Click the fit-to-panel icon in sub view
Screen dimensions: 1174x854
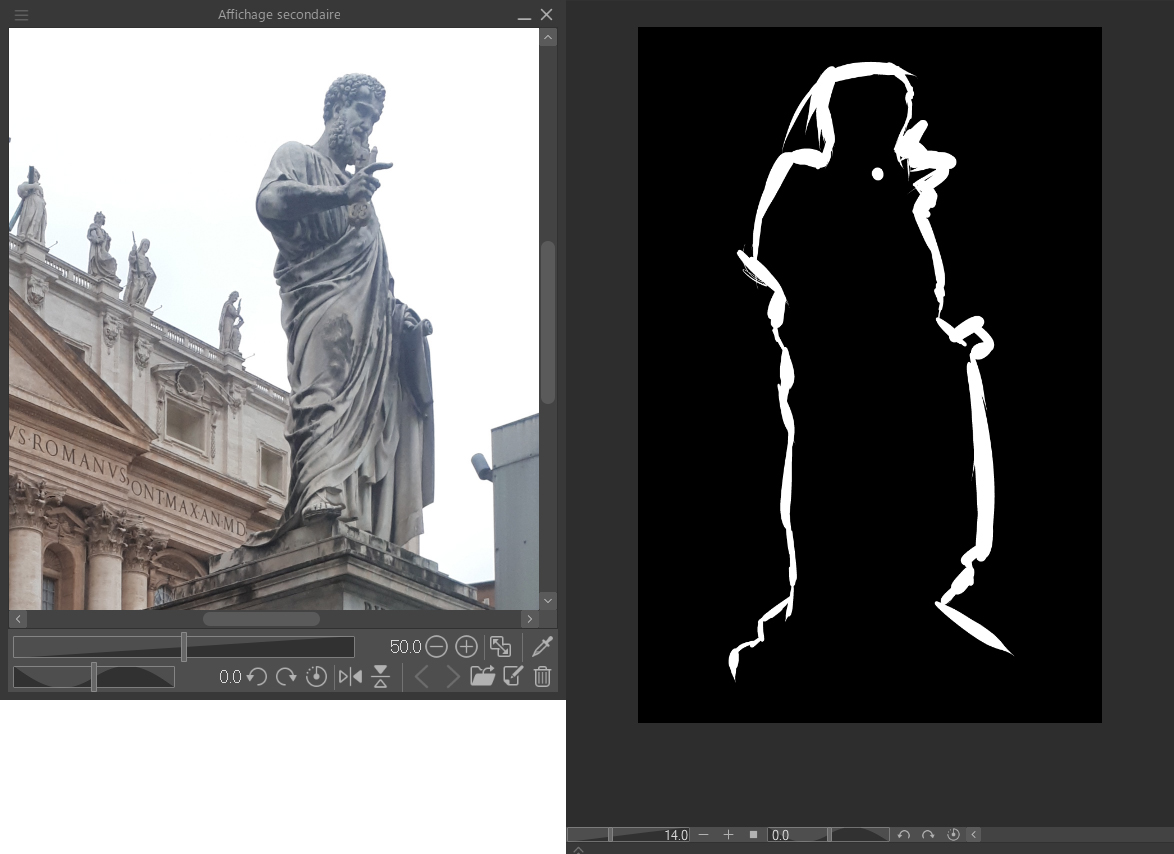(501, 647)
